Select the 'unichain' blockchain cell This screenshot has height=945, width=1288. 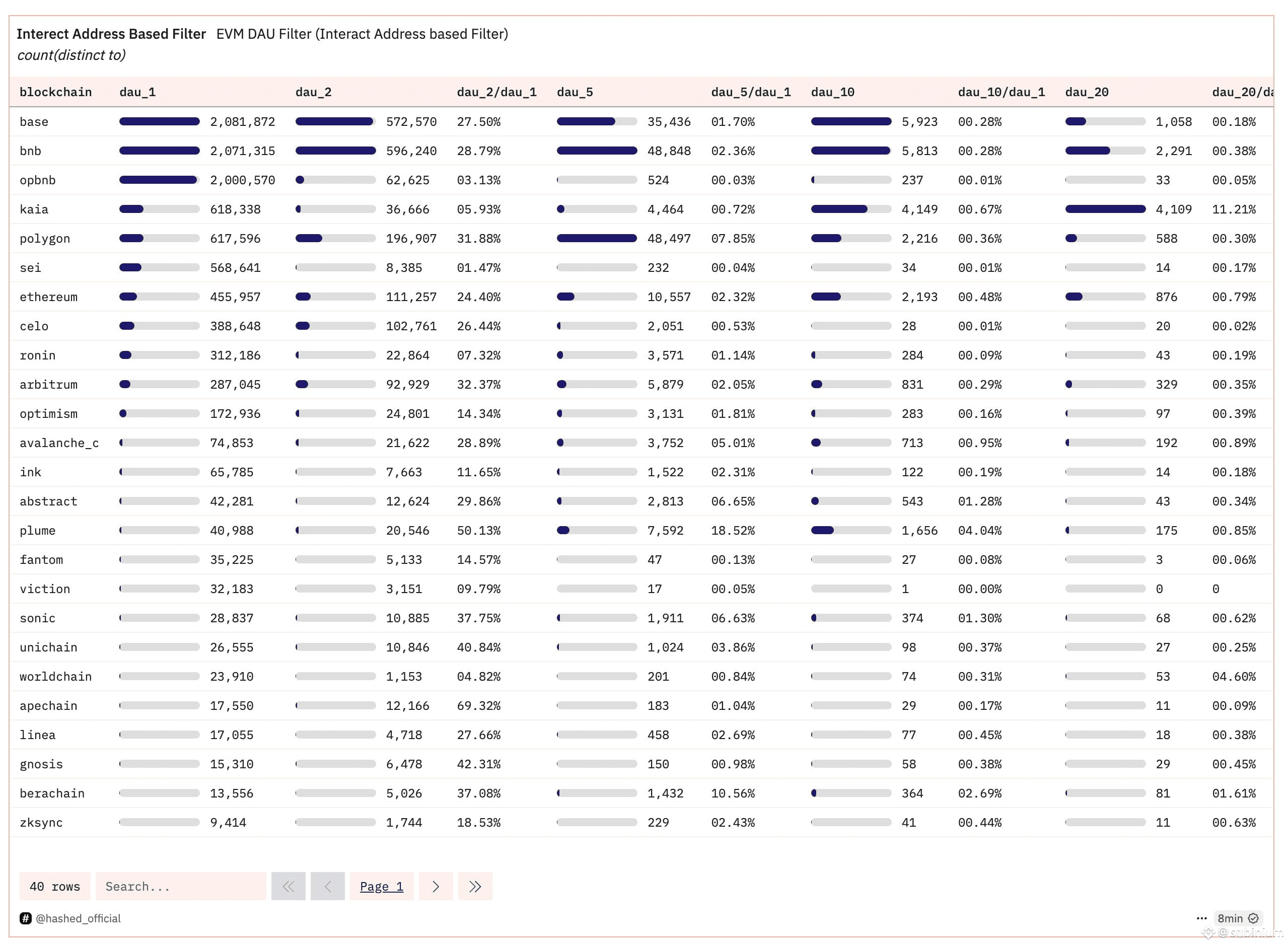click(49, 647)
